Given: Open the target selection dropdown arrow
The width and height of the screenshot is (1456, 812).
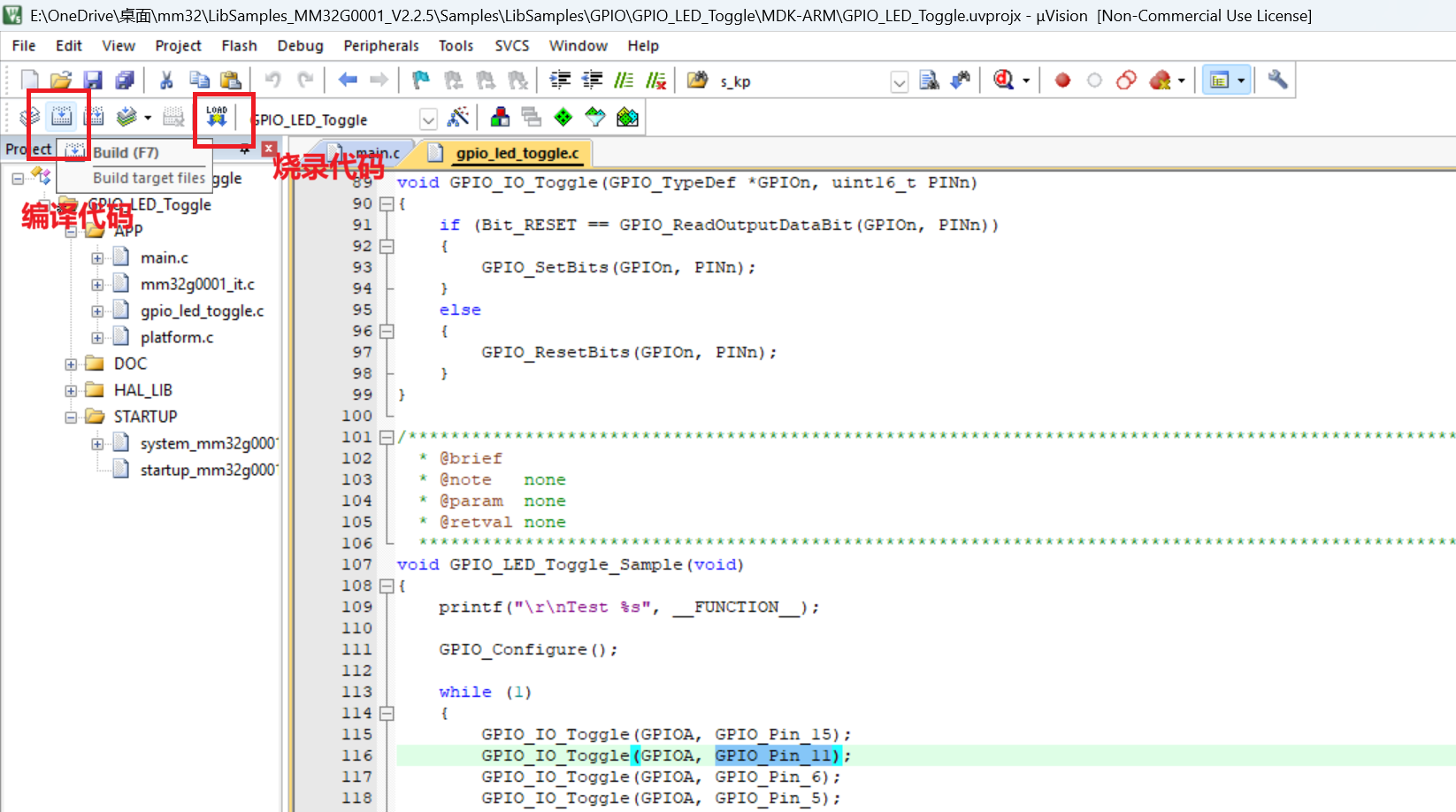Looking at the screenshot, I should click(x=428, y=119).
